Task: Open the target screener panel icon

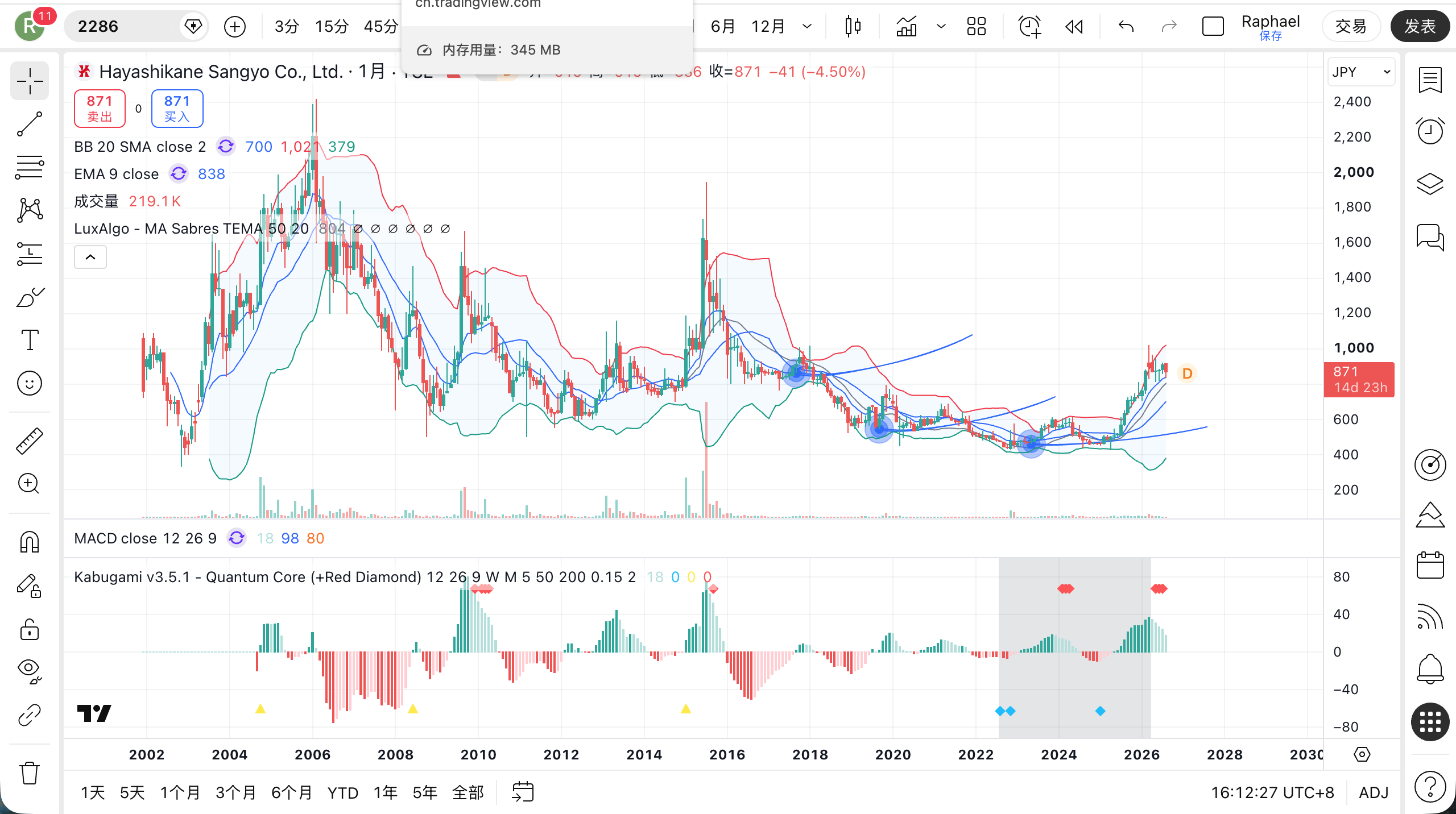Action: tap(1430, 464)
